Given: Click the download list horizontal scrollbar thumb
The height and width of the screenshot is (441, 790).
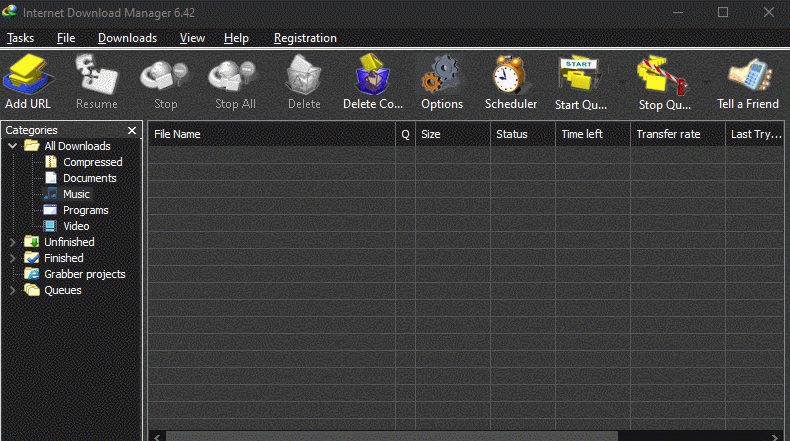Looking at the screenshot, I should [x=392, y=436].
